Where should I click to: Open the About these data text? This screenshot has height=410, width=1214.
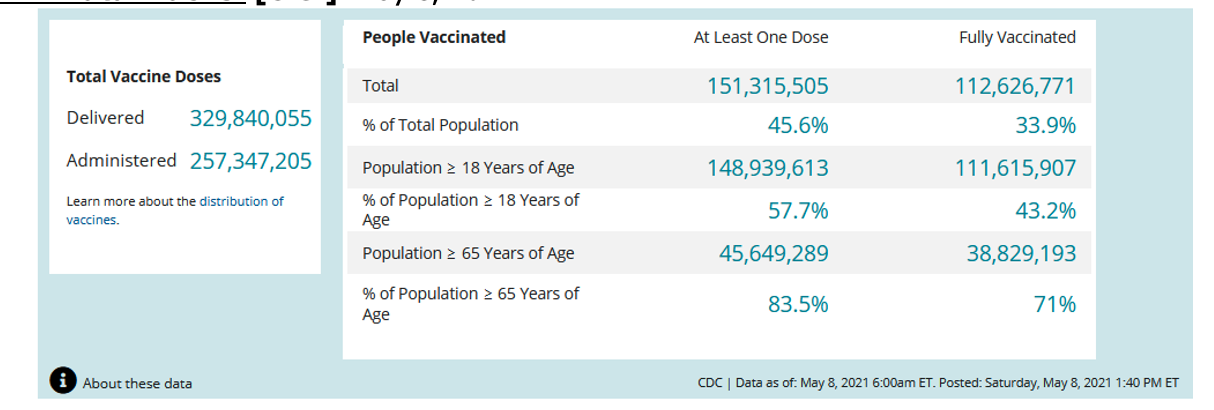[x=137, y=383]
